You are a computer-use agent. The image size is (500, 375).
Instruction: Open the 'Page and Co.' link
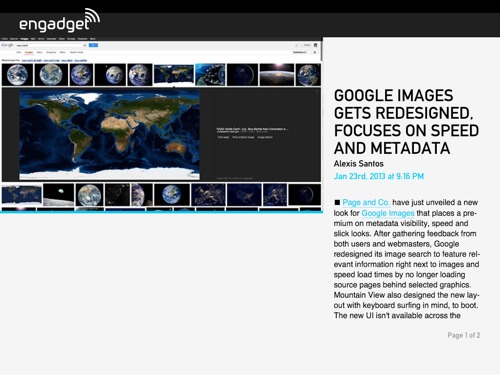click(366, 202)
